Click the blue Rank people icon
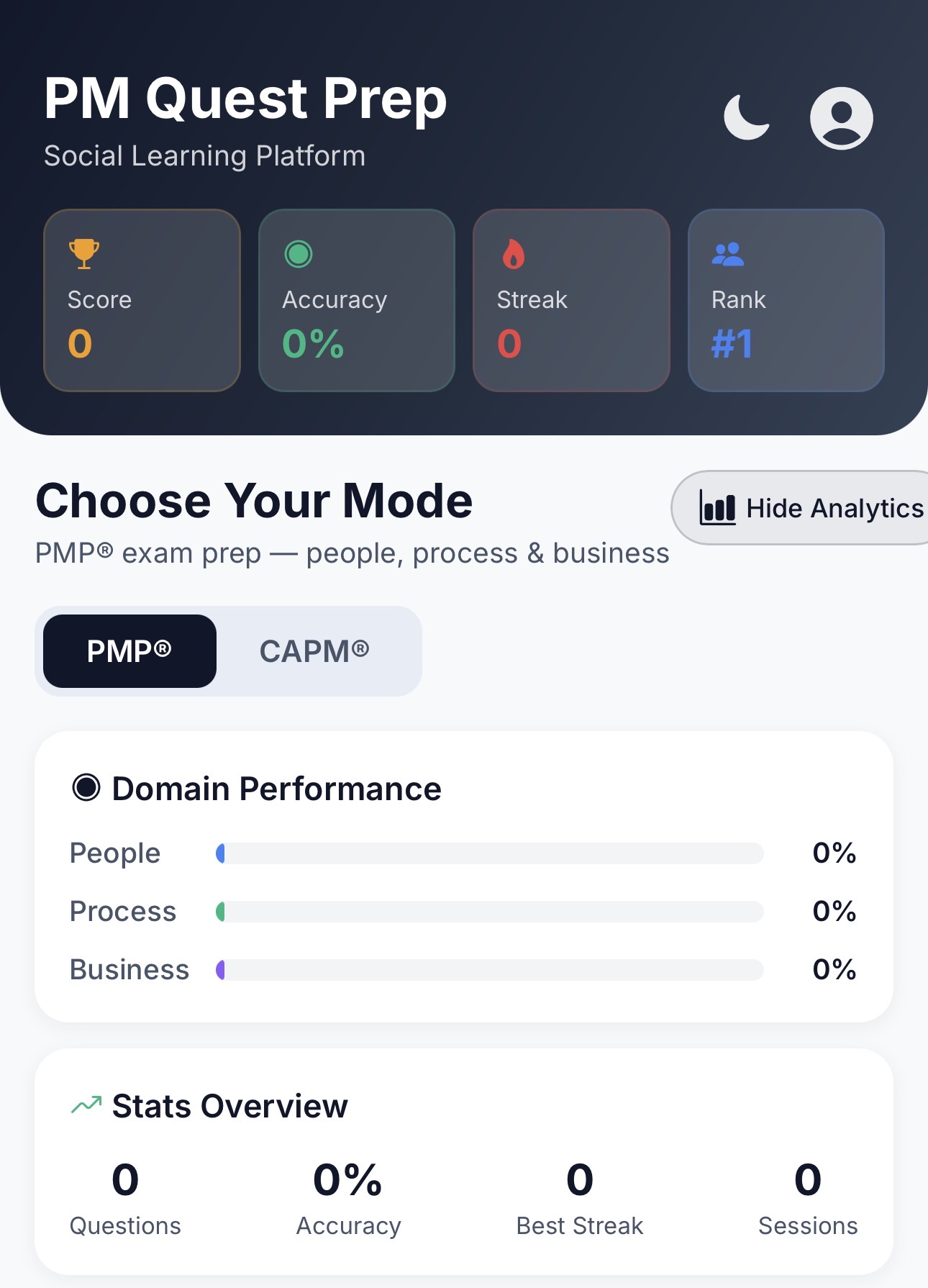Image resolution: width=928 pixels, height=1288 pixels. 727,254
